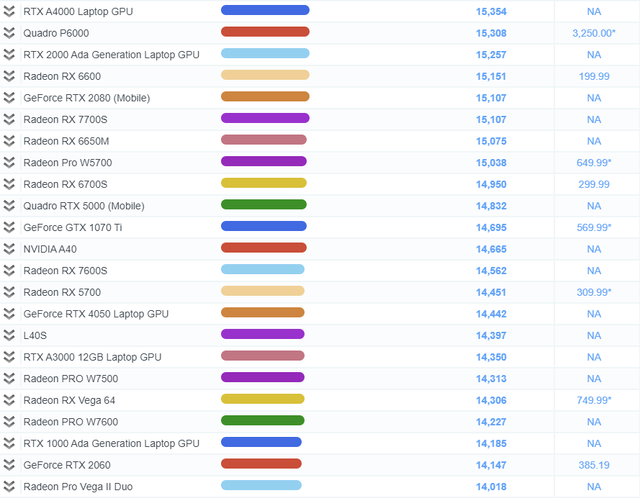The image size is (640, 498).
Task: Click the 3,250.00 price for Quadro P6000
Action: click(x=593, y=33)
